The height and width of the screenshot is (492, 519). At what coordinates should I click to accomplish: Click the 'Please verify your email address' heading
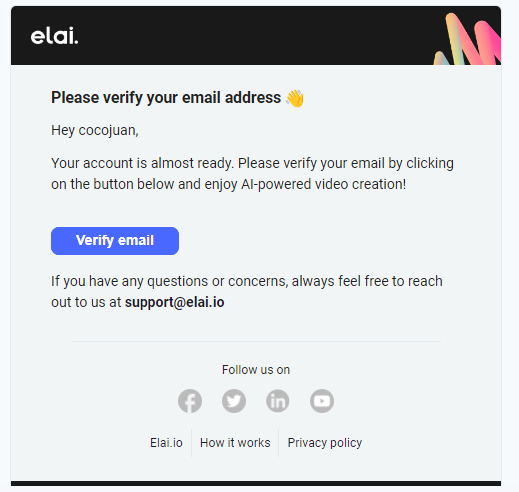[166, 98]
